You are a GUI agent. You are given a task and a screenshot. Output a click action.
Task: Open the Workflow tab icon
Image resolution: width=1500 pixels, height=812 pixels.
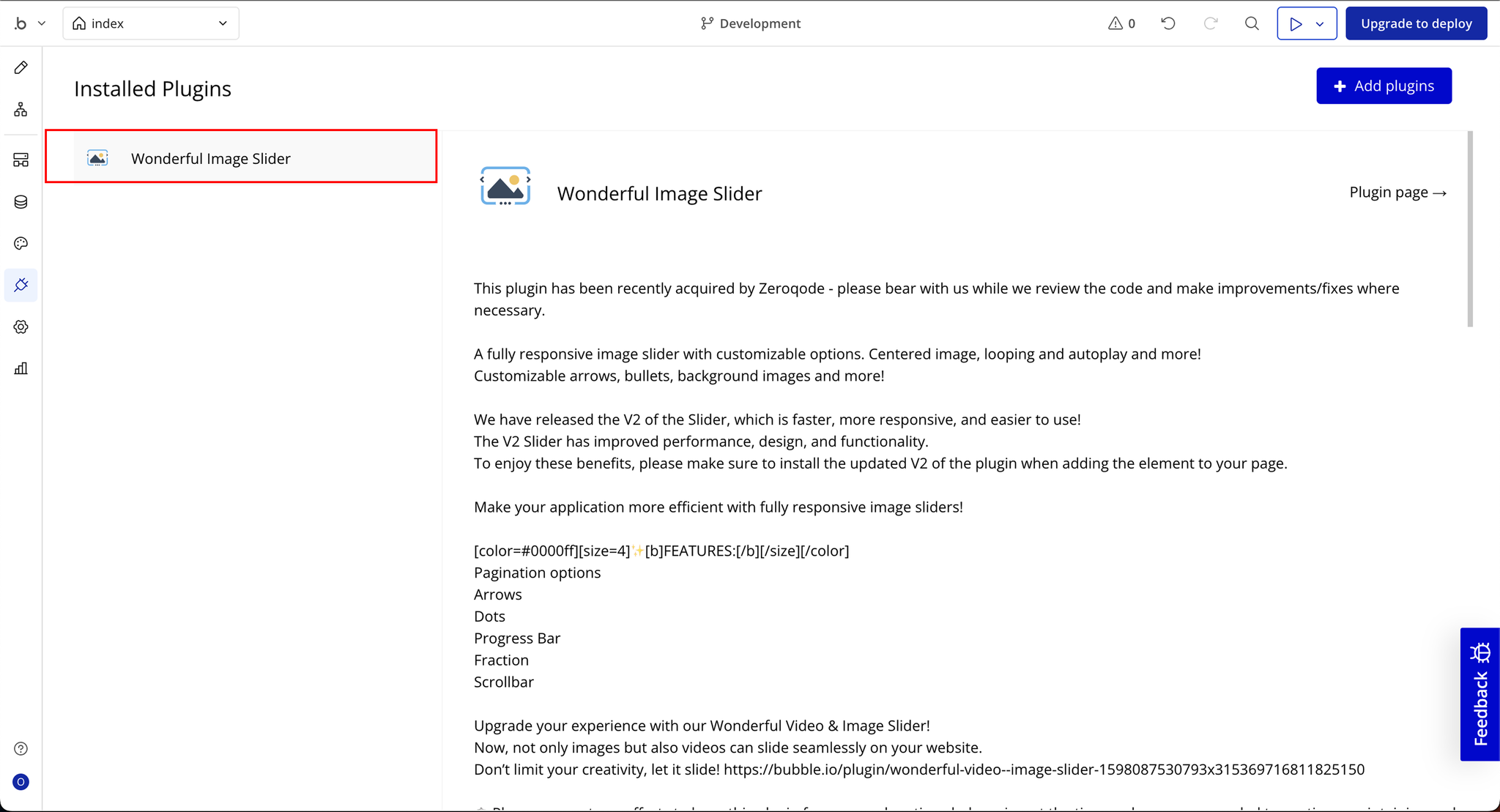pyautogui.click(x=21, y=110)
